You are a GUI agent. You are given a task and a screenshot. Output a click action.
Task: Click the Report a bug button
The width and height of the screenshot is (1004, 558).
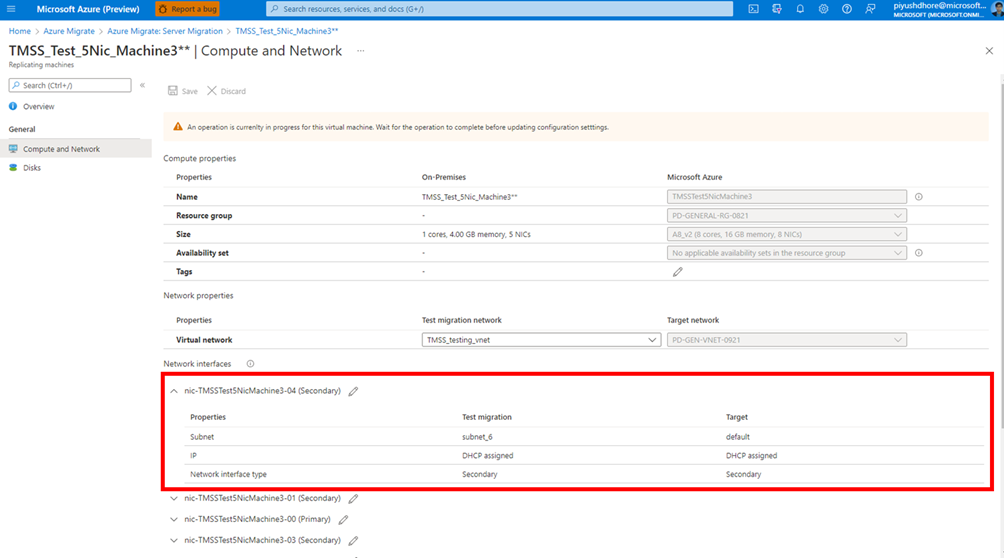[x=187, y=9]
